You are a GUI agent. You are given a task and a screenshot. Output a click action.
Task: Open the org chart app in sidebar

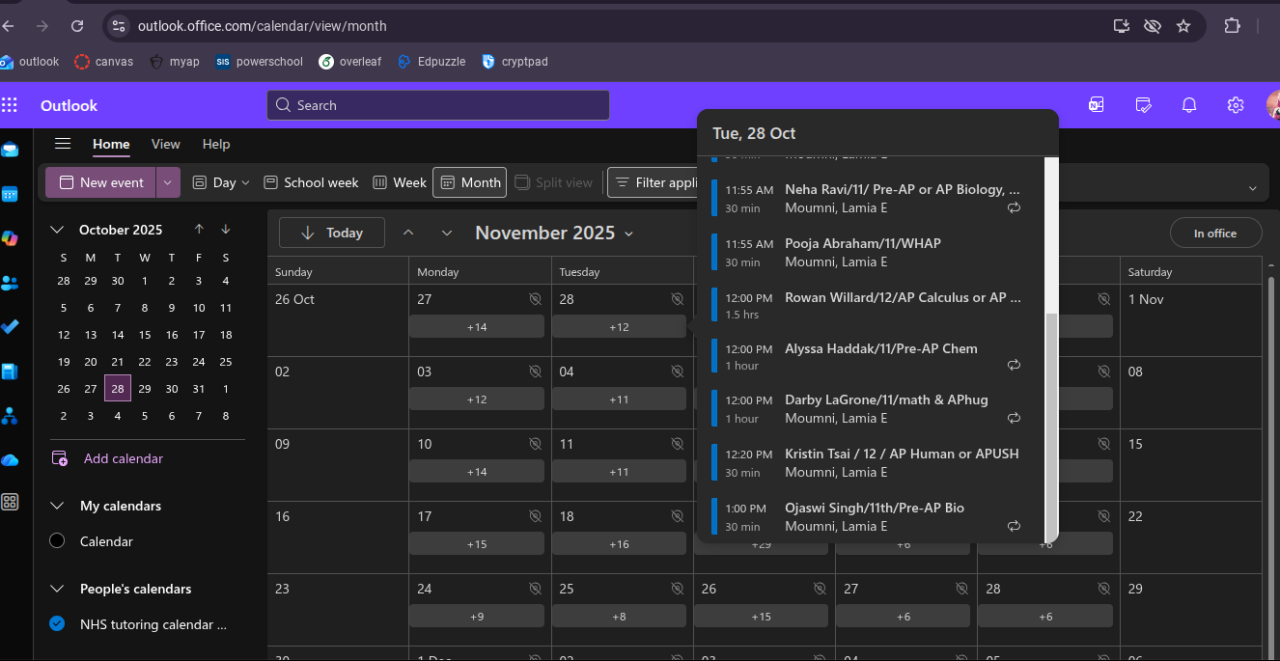tap(10, 415)
